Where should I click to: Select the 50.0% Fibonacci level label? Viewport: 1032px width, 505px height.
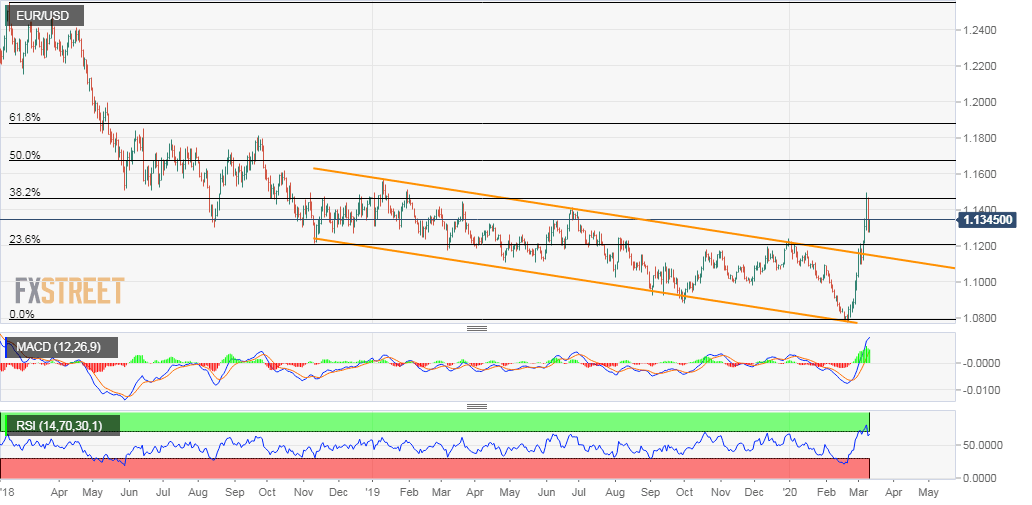[25, 155]
